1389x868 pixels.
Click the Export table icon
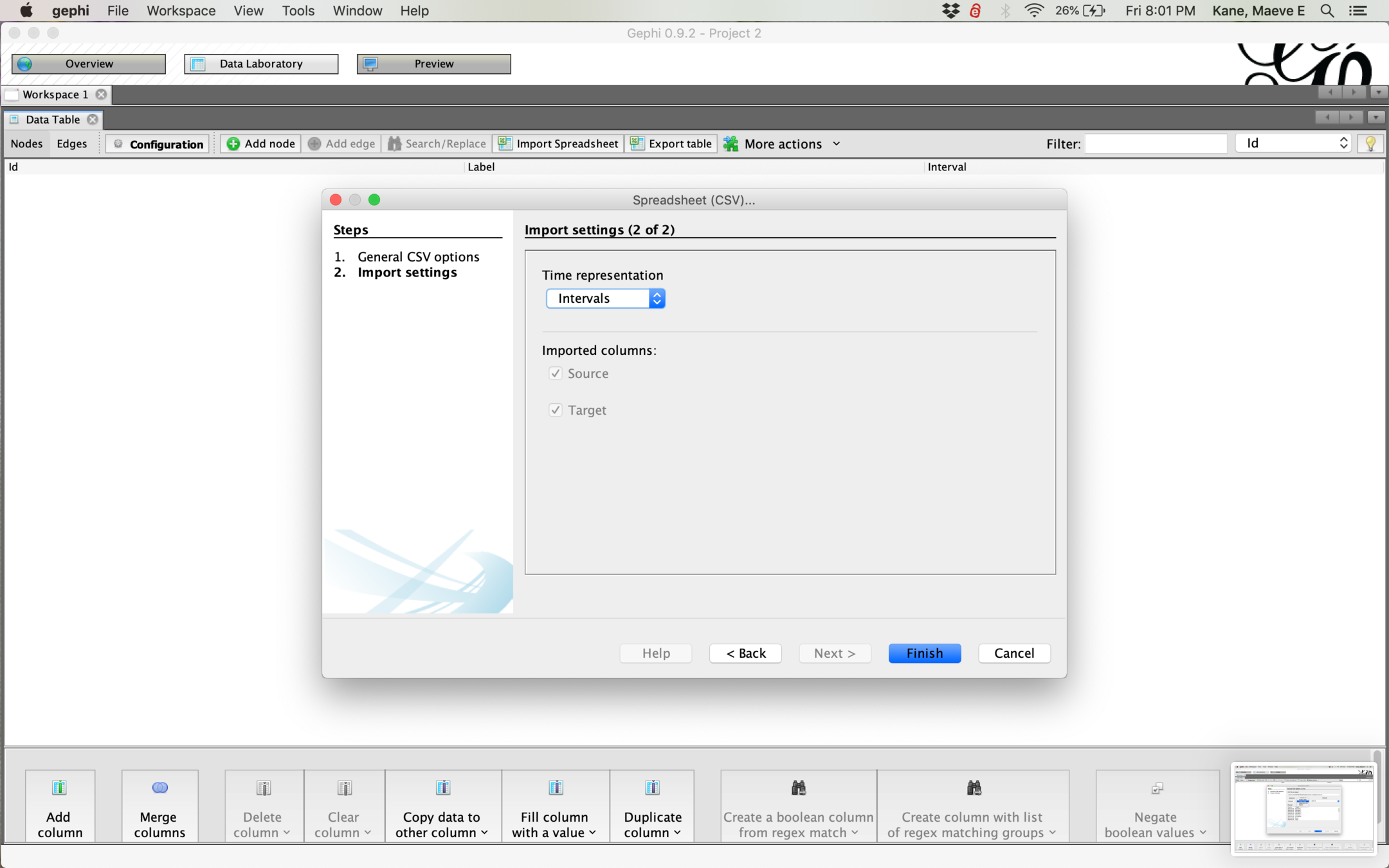pos(637,144)
